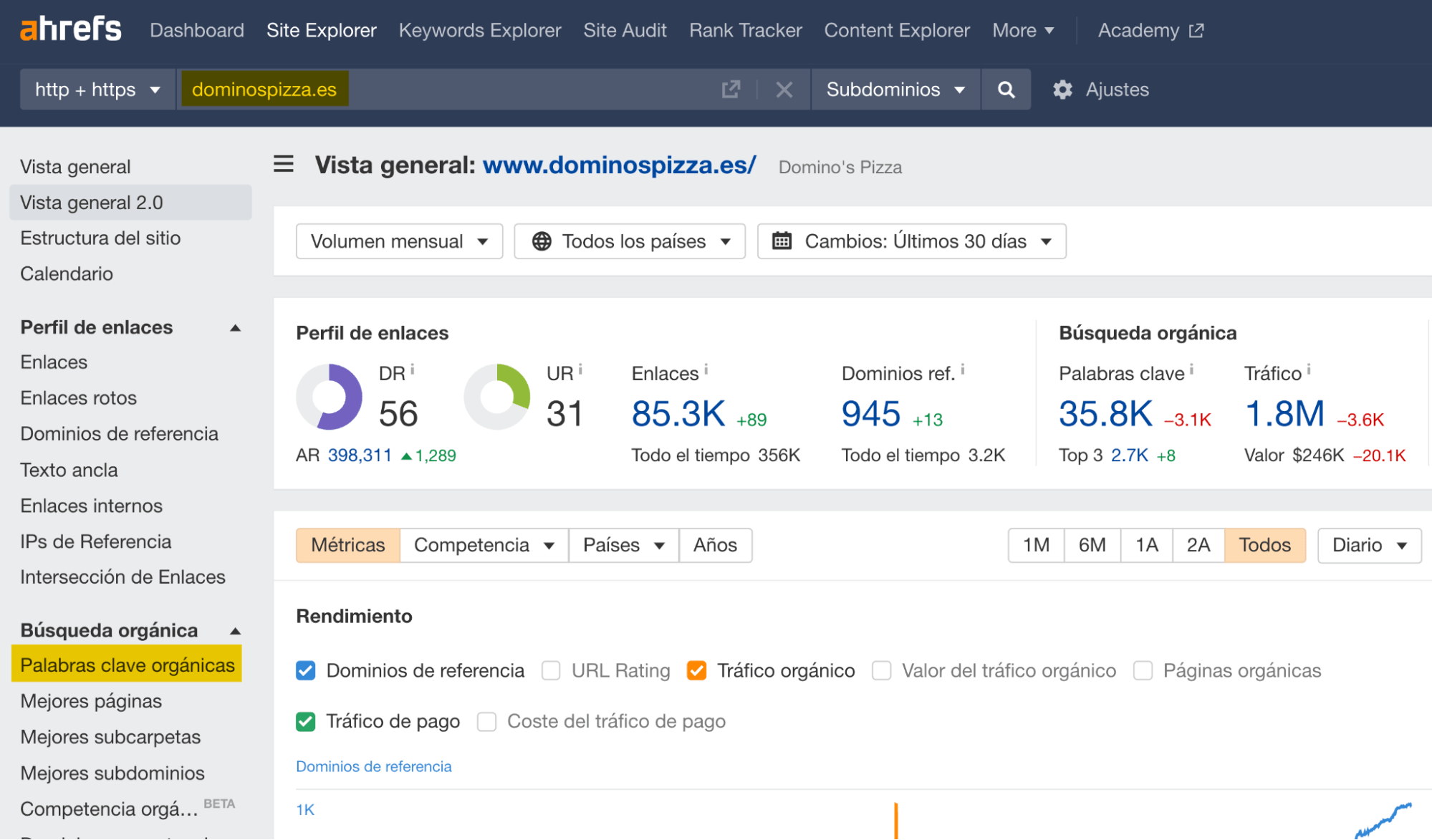The image size is (1432, 840).
Task: Disable the Tráfico orgánico checkbox
Action: click(696, 670)
